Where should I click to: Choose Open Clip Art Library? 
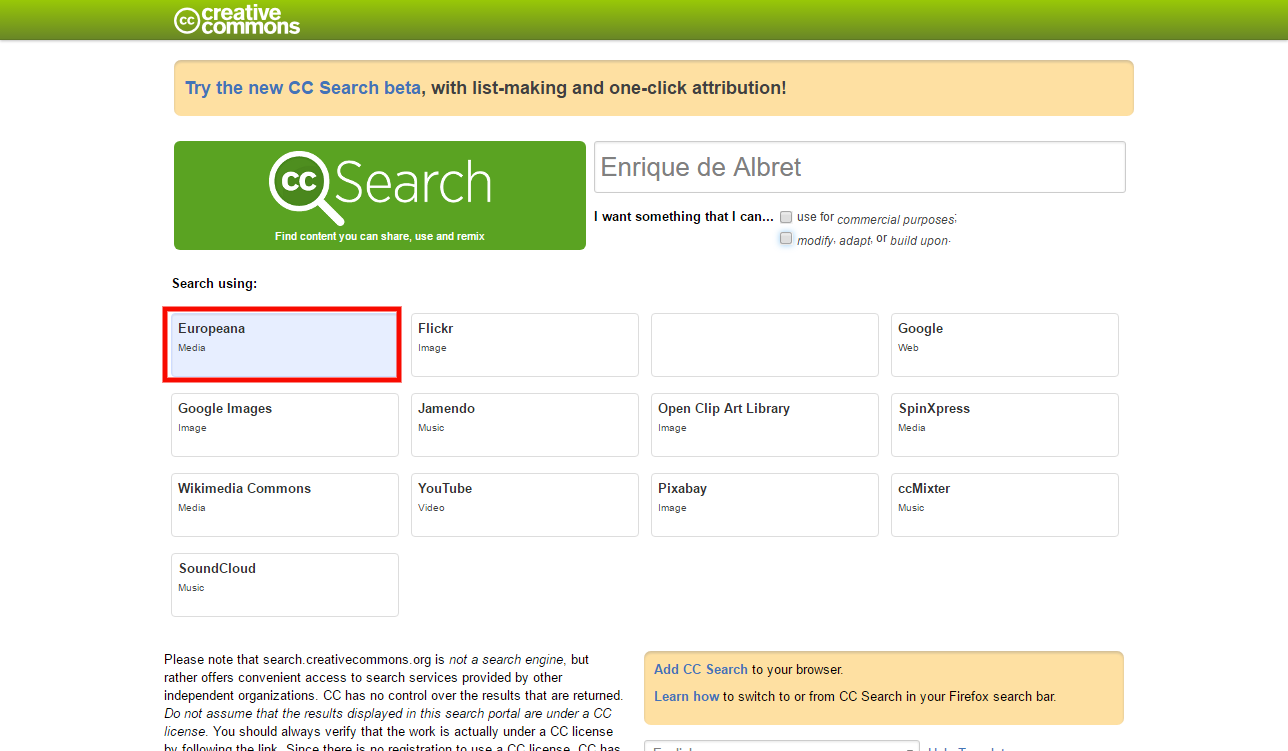765,425
